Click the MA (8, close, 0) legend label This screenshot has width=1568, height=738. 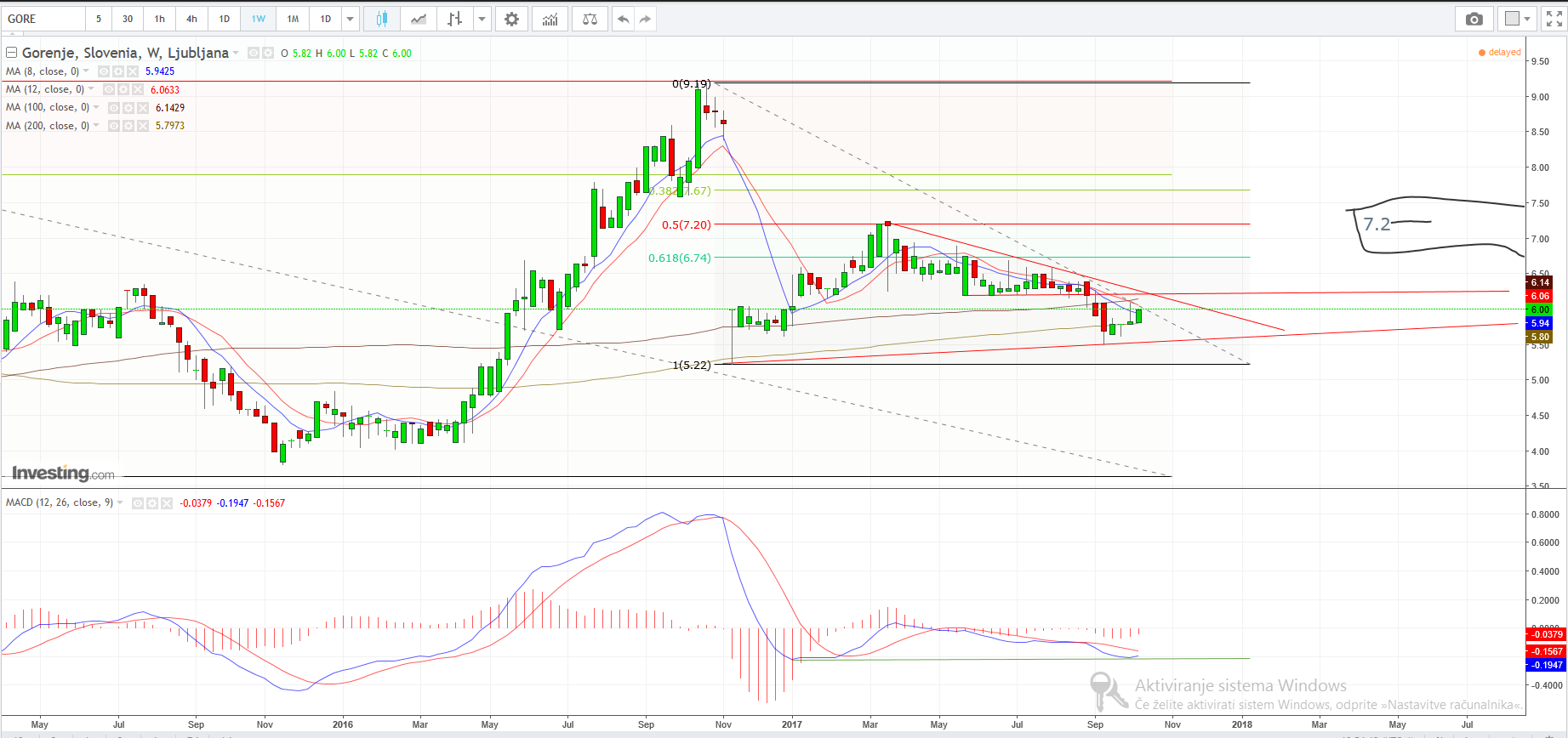pyautogui.click(x=43, y=71)
